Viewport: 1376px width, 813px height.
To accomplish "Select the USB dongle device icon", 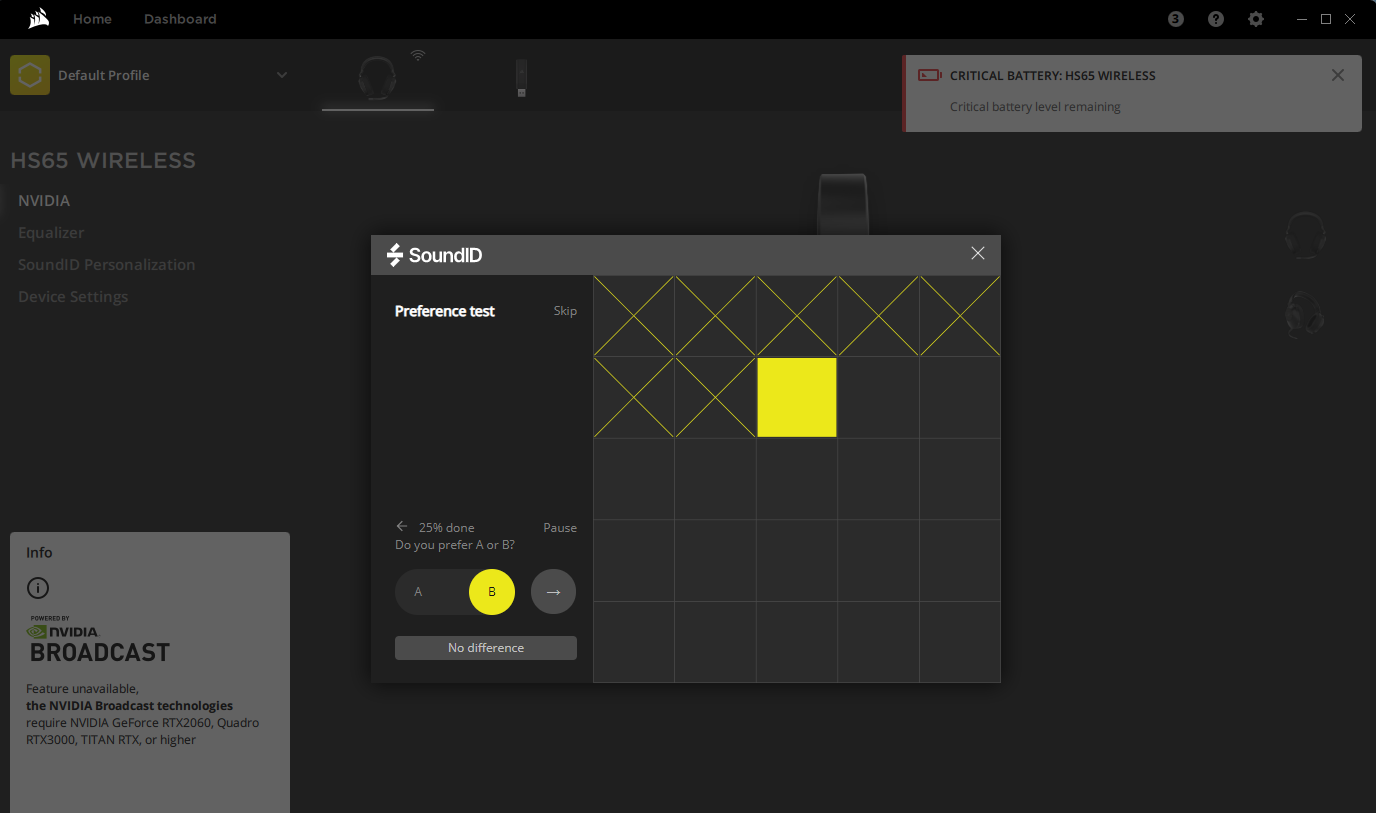I will pyautogui.click(x=521, y=78).
